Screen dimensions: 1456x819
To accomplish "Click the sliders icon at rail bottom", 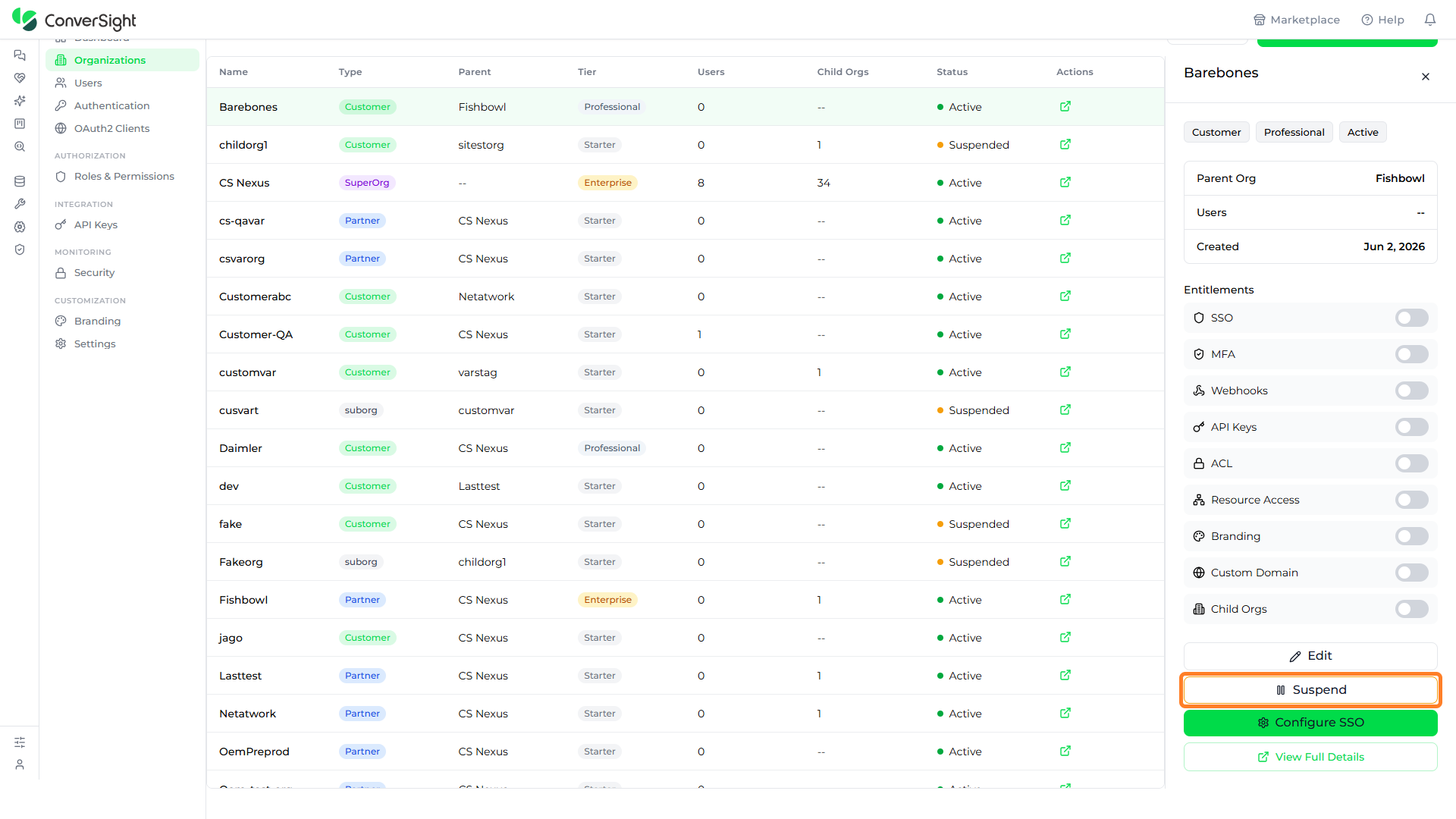I will [20, 742].
